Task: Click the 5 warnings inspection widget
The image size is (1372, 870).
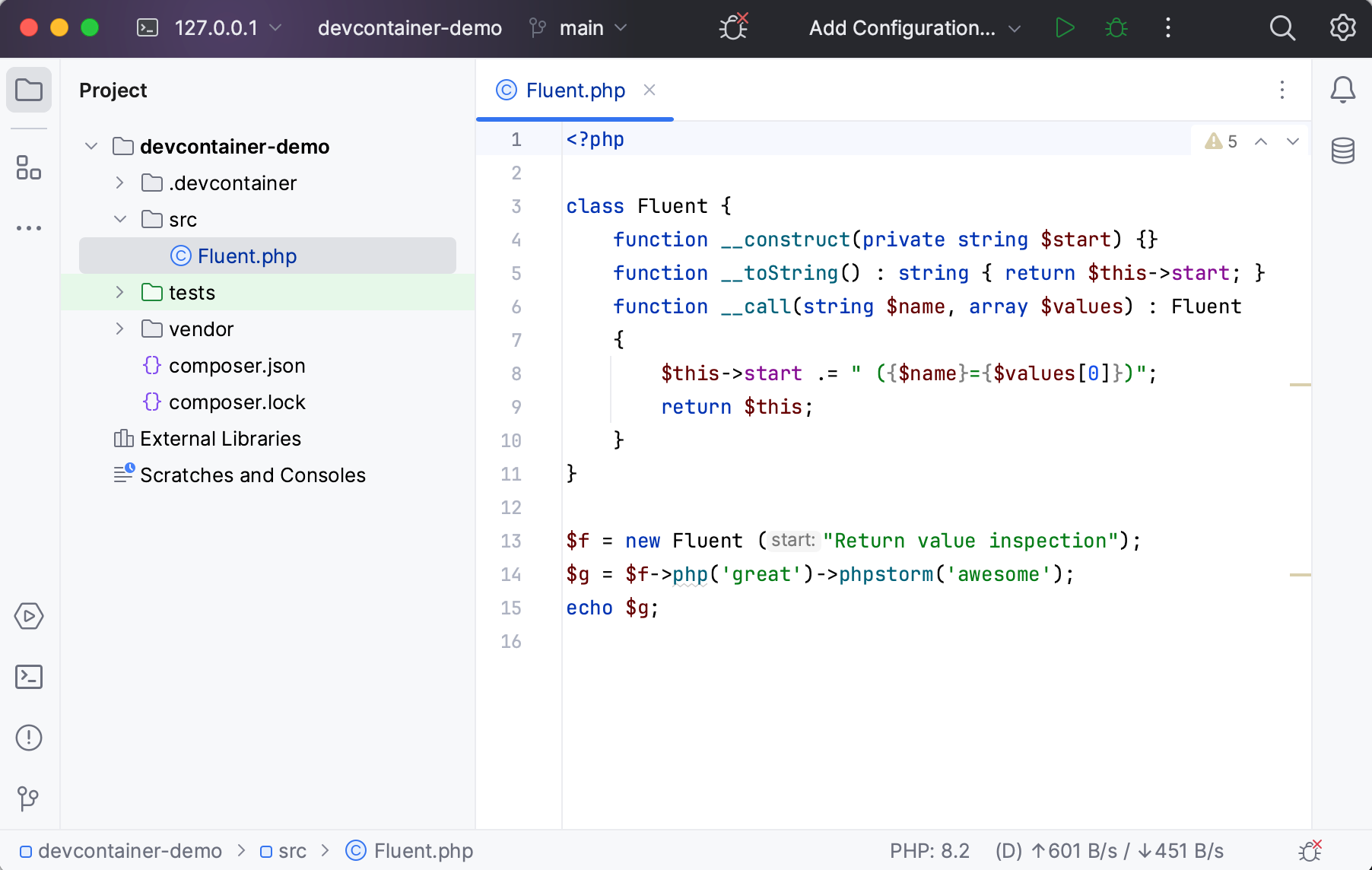Action: pos(1222,141)
